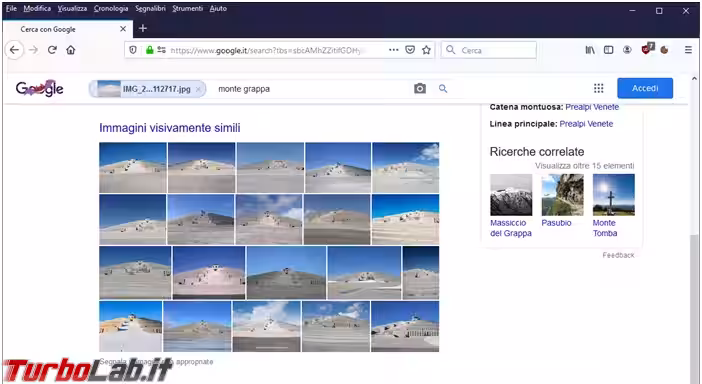Open the Immagini visivamente simili link
The width and height of the screenshot is (702, 384).
170,128
